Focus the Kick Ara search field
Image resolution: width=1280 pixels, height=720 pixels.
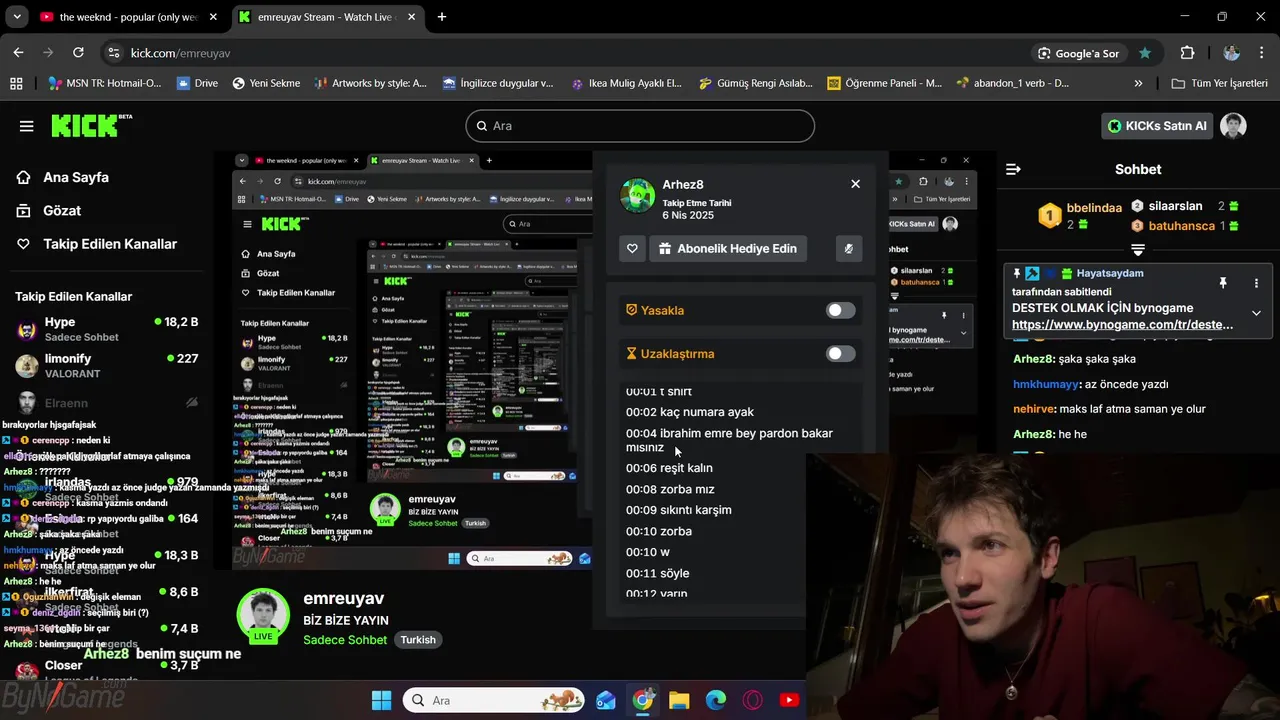pos(640,126)
